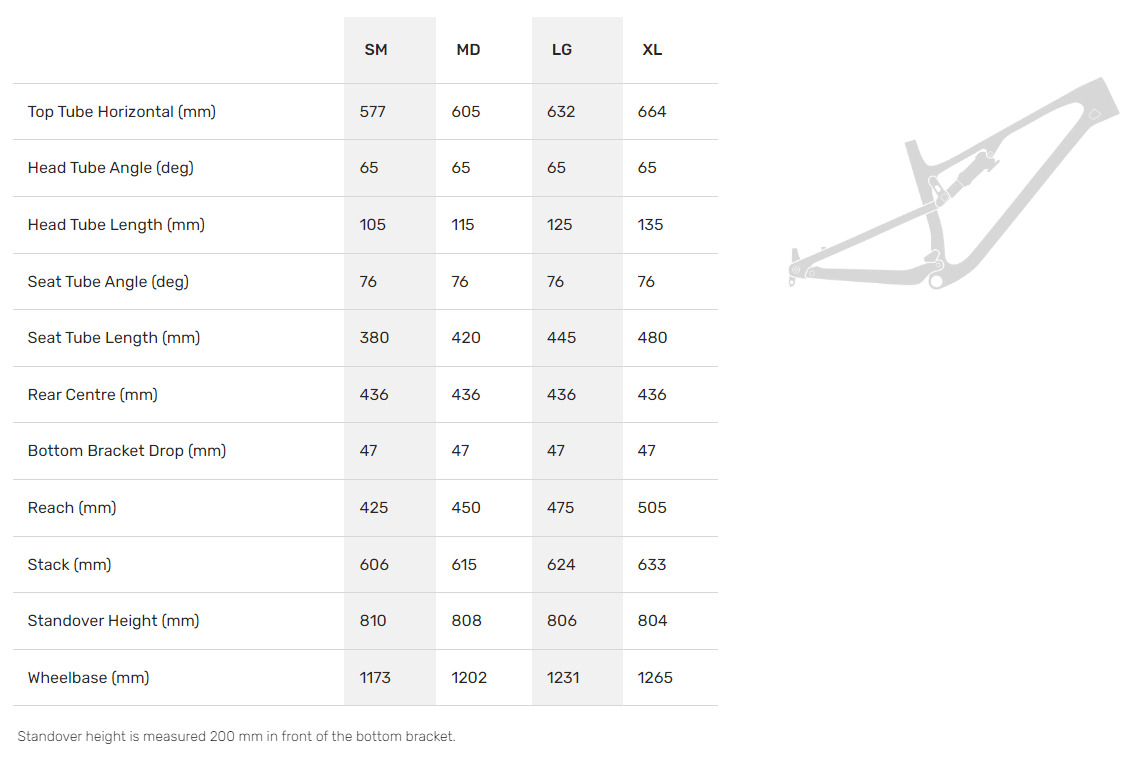1129x767 pixels.
Task: Select the Seat Tube Angle row label
Action: point(108,282)
